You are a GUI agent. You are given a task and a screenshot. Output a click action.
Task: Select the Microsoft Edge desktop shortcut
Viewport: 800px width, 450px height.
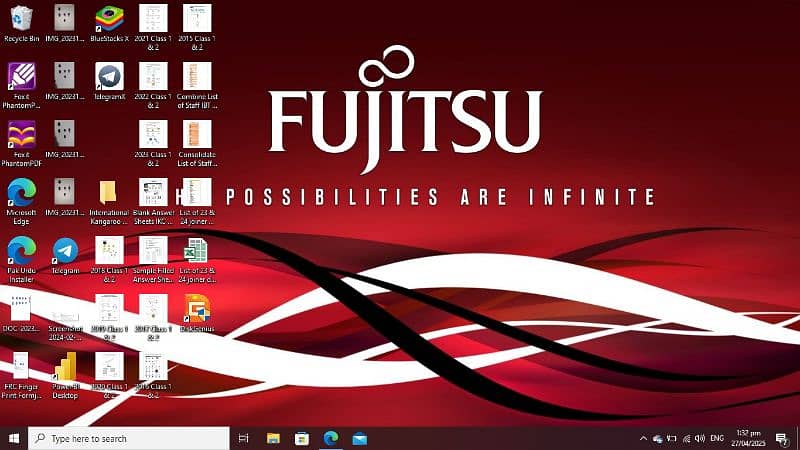tap(21, 202)
